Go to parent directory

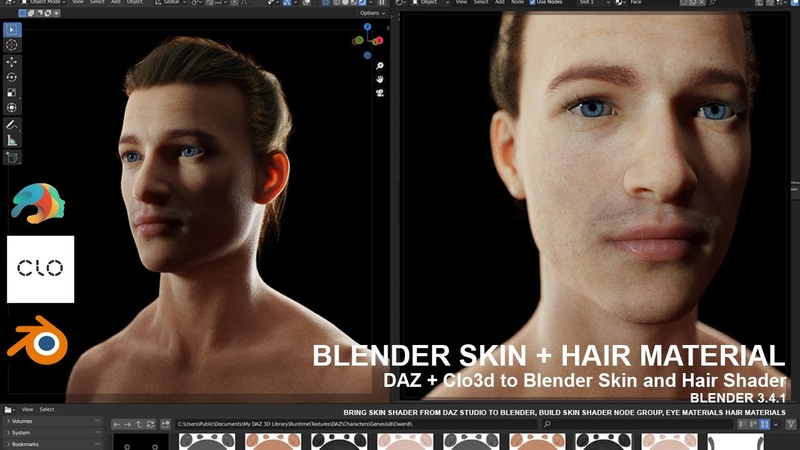pos(139,424)
